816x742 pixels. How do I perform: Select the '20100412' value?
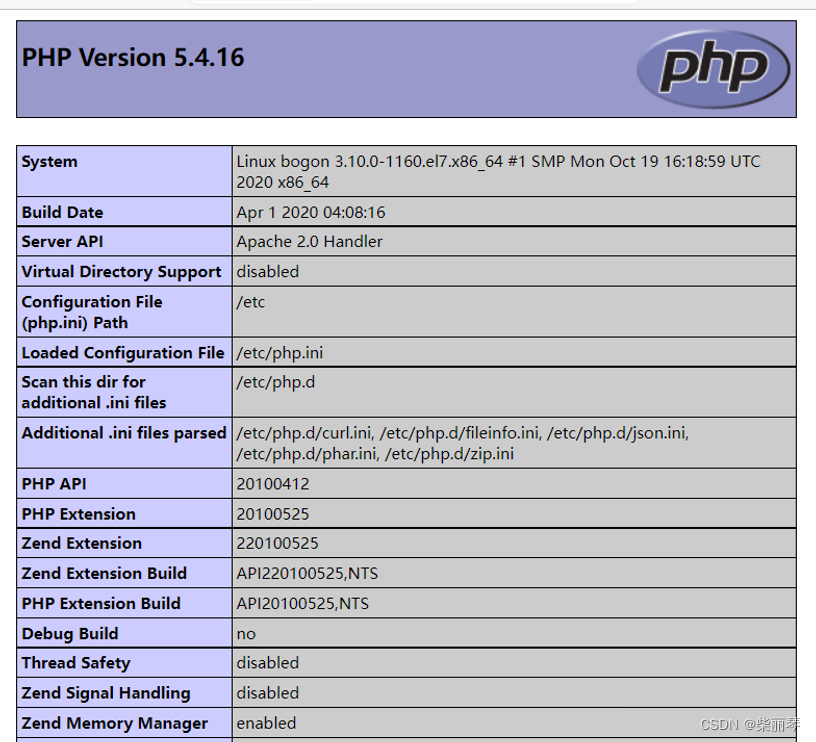coord(273,484)
